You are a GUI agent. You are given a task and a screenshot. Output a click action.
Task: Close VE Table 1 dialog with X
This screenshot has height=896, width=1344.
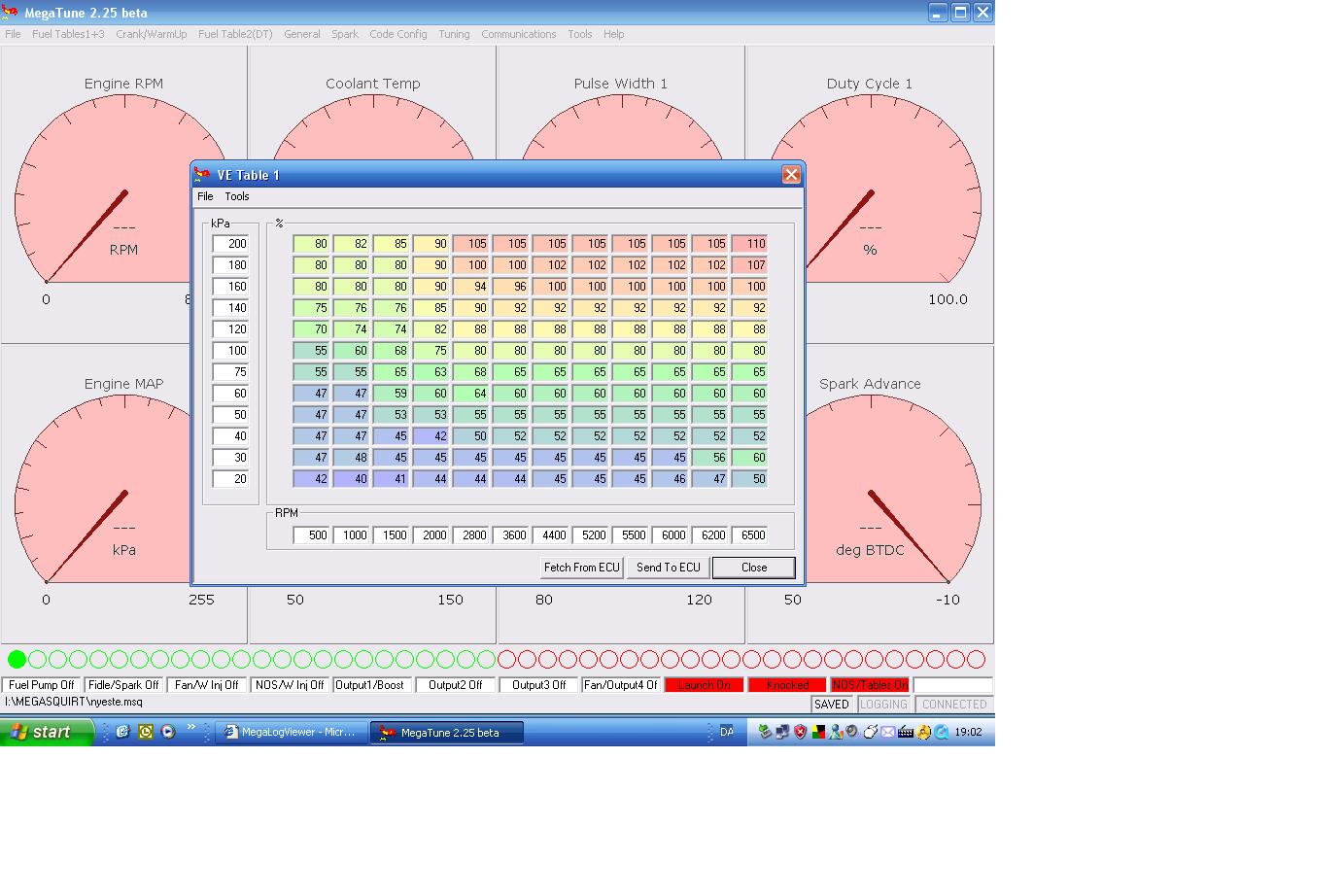(791, 175)
